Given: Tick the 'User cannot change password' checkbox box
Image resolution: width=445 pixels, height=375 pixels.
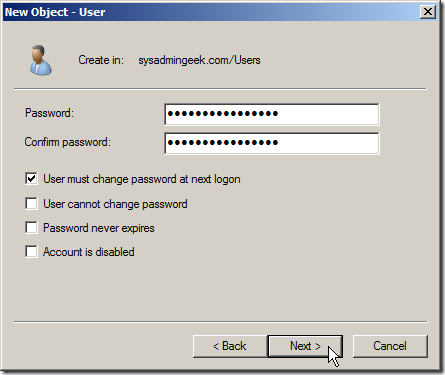Looking at the screenshot, I should click(31, 203).
